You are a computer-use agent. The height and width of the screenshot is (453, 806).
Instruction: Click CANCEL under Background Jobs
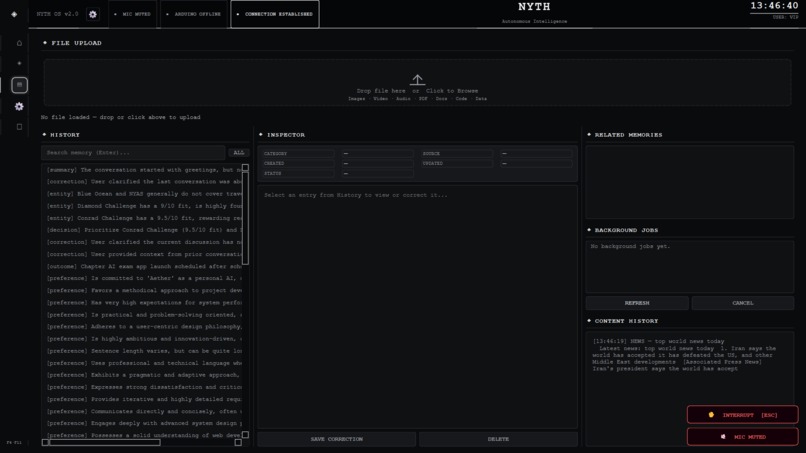pos(743,303)
